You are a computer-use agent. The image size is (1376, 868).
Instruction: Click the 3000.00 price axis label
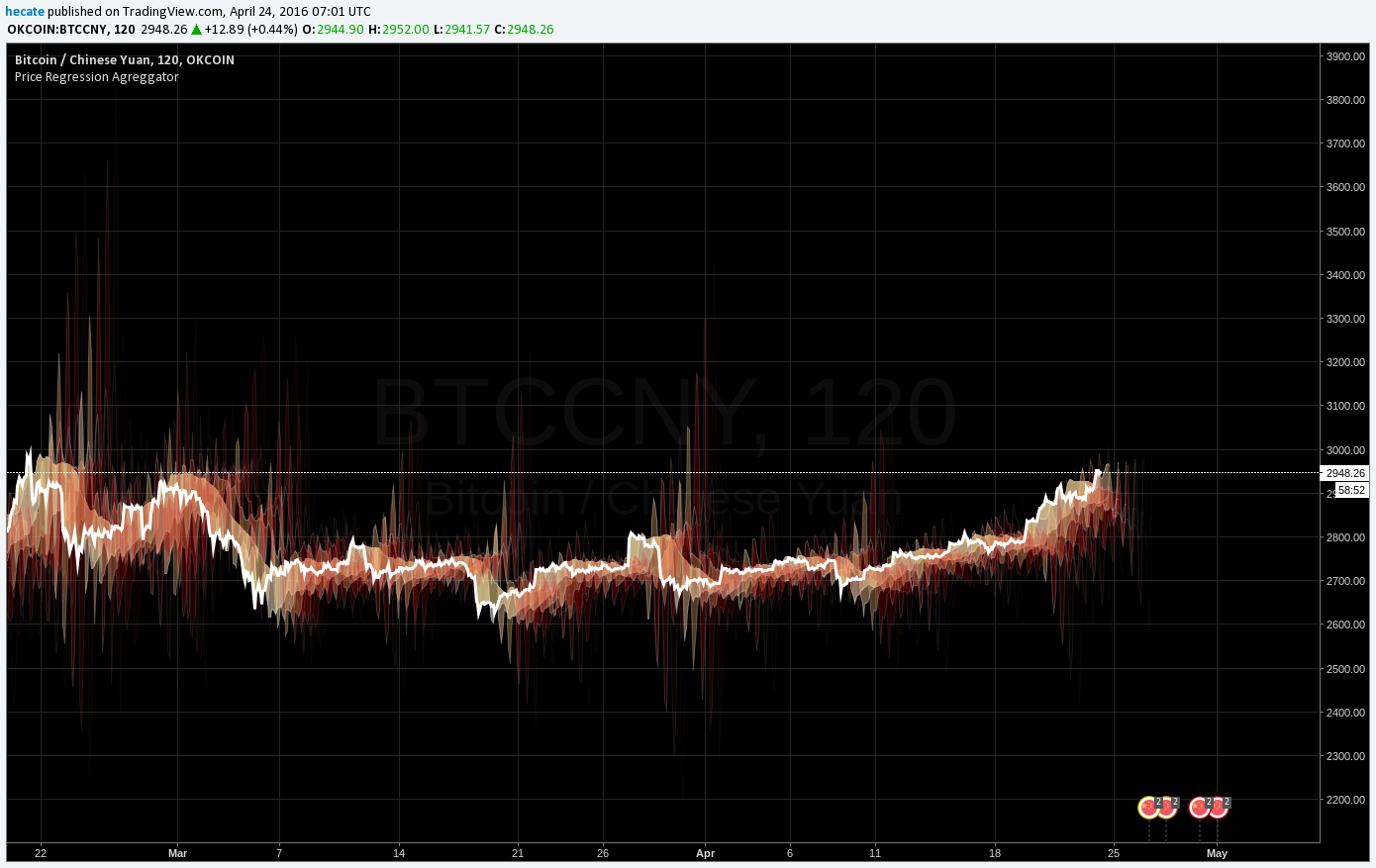pyautogui.click(x=1346, y=450)
